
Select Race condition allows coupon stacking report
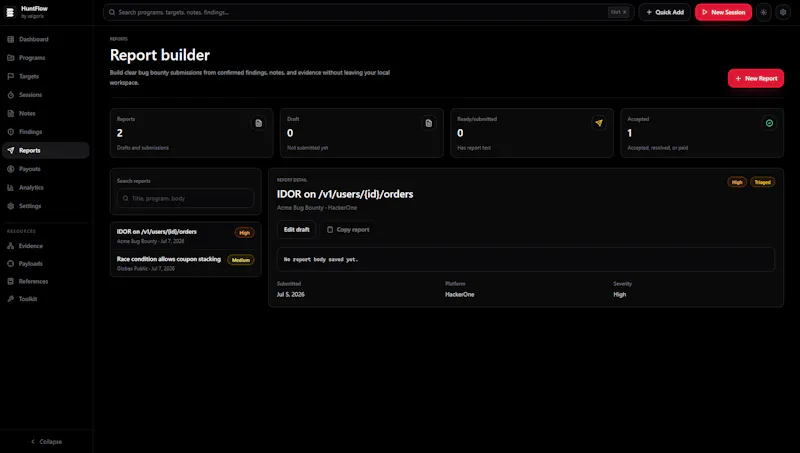(x=186, y=263)
